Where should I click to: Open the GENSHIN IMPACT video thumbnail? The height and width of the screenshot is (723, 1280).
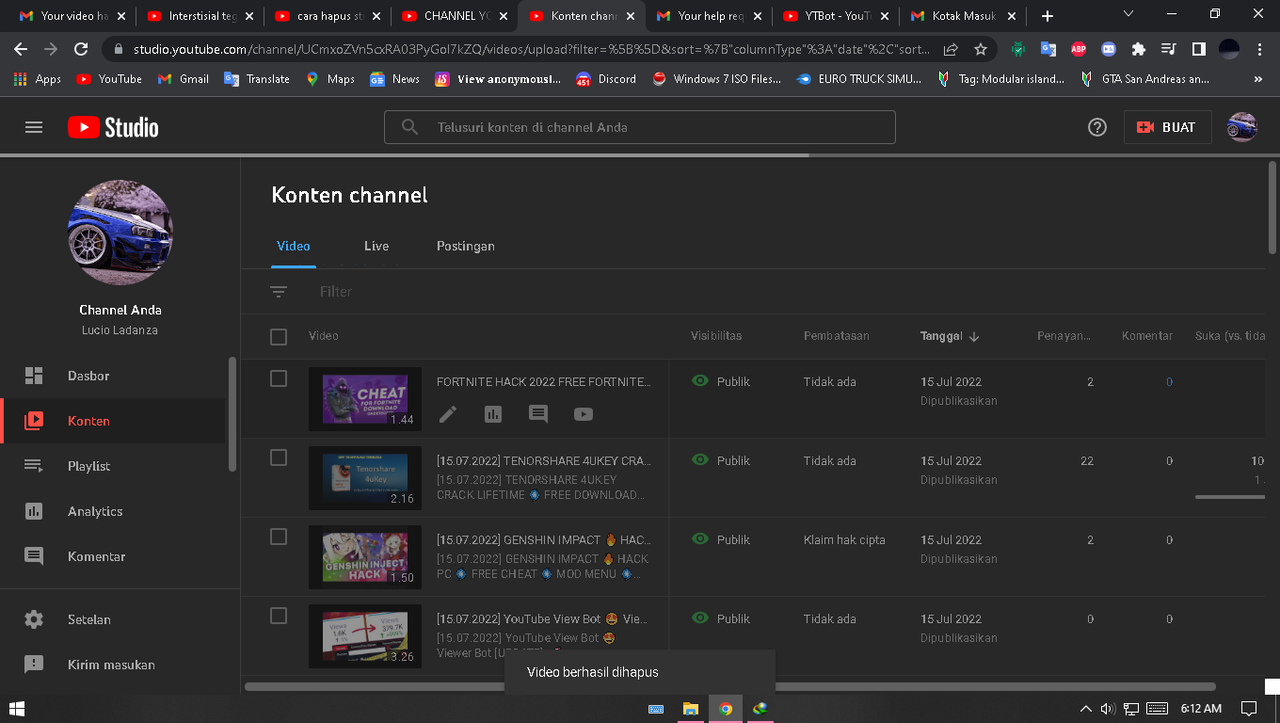pyautogui.click(x=365, y=557)
